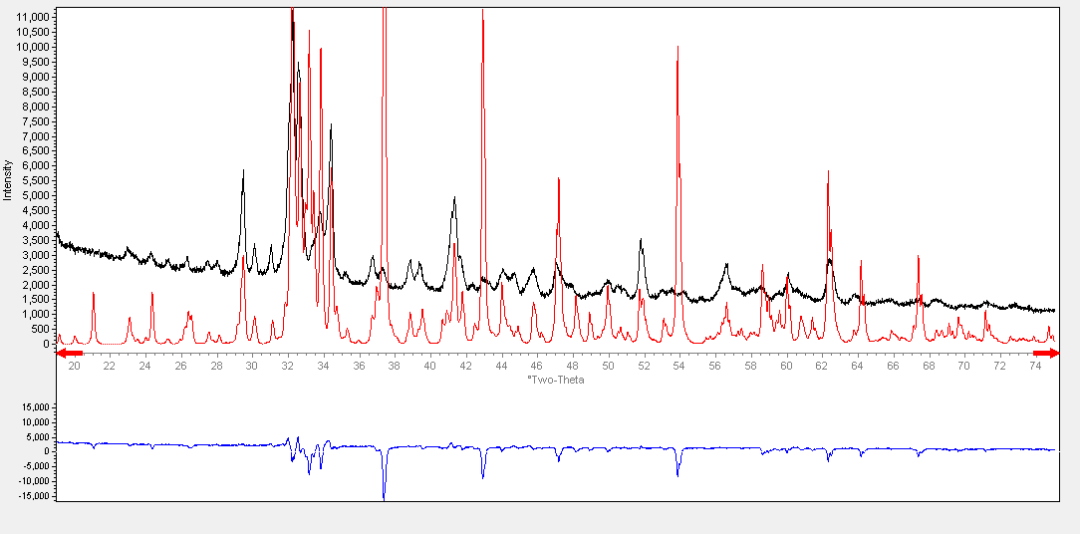This screenshot has width=1080, height=534.
Task: Click the Intensity y-axis label
Action: [8, 180]
